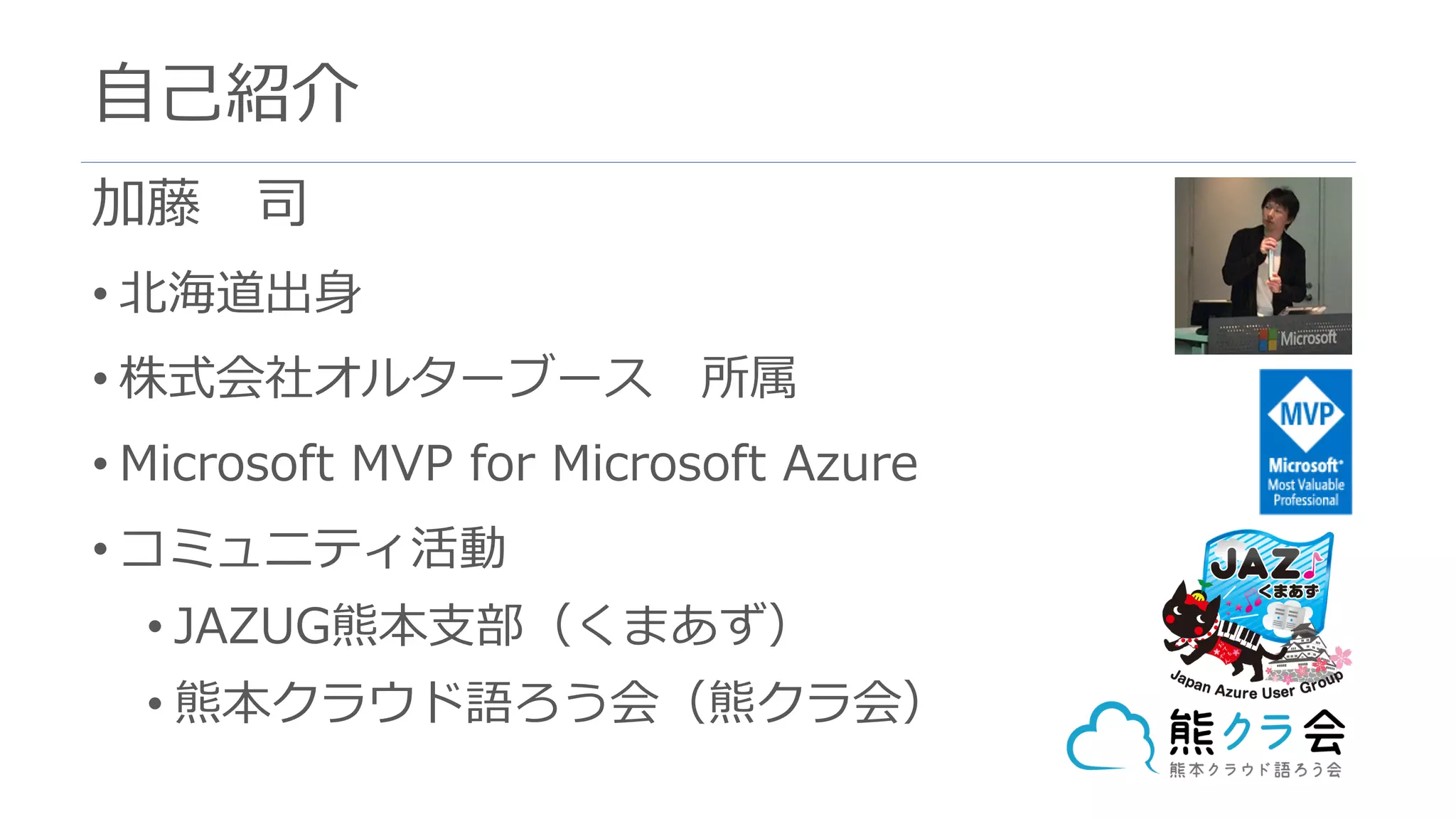
Task: Click the small 熊本クラウド語ろう会 logo subtitle
Action: pos(1256,770)
